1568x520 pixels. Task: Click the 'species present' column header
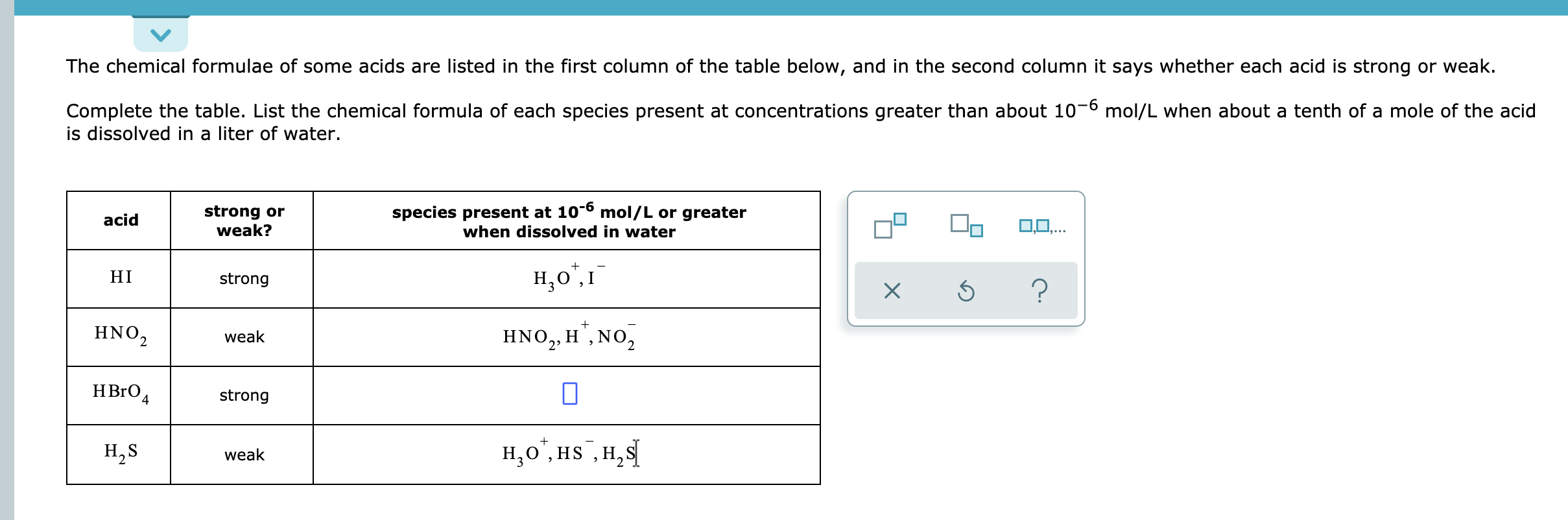click(x=568, y=222)
